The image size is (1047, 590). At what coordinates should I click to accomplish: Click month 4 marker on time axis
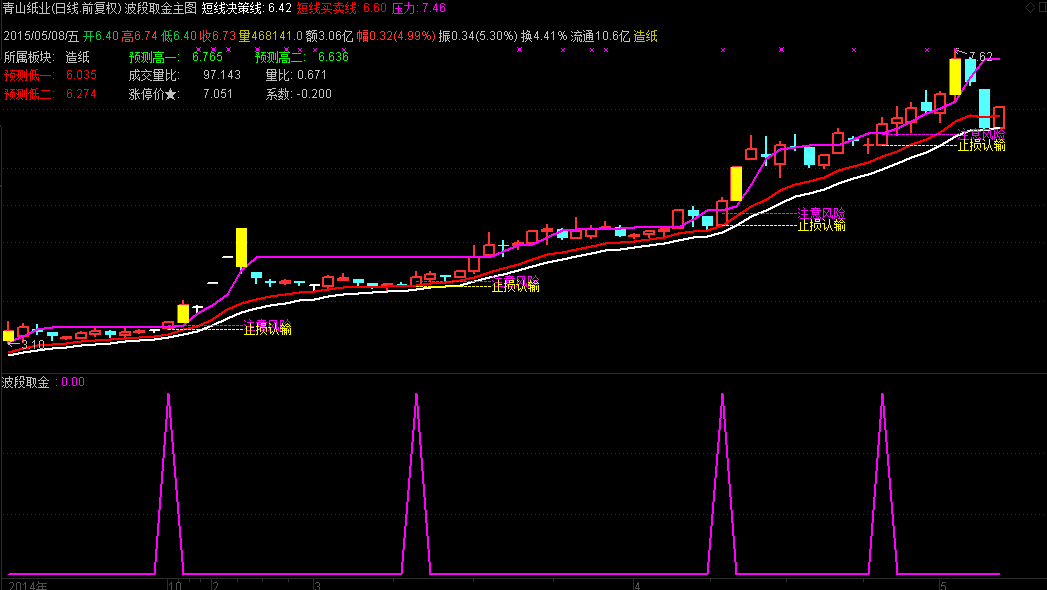(636, 583)
